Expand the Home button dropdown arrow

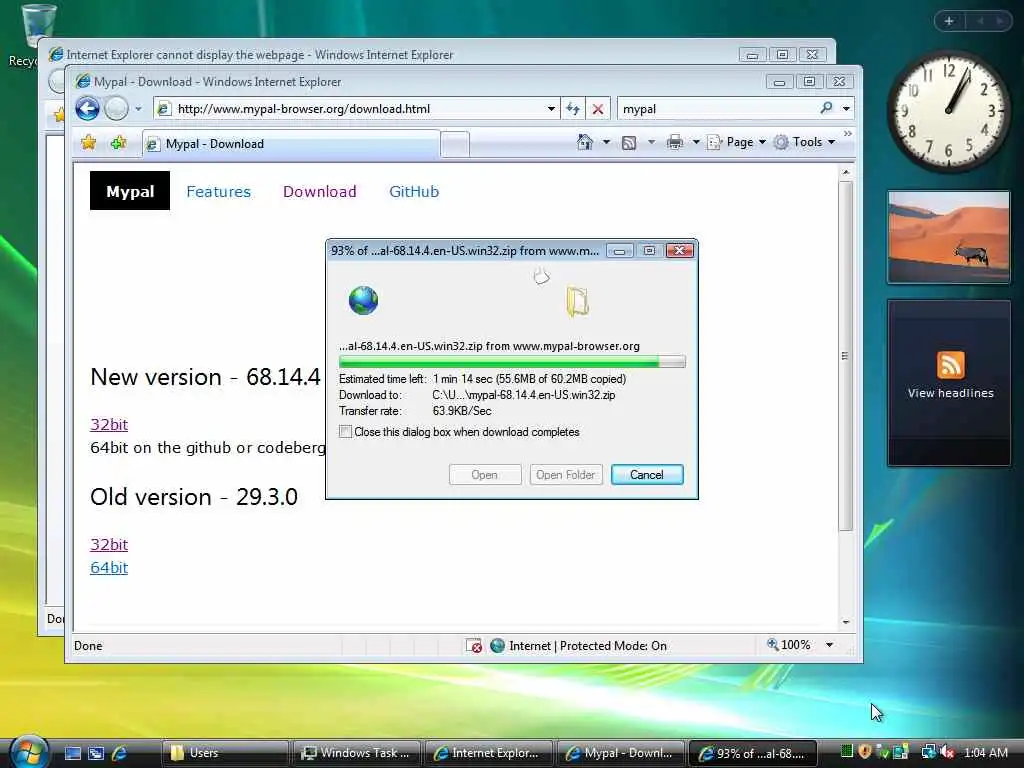click(606, 142)
